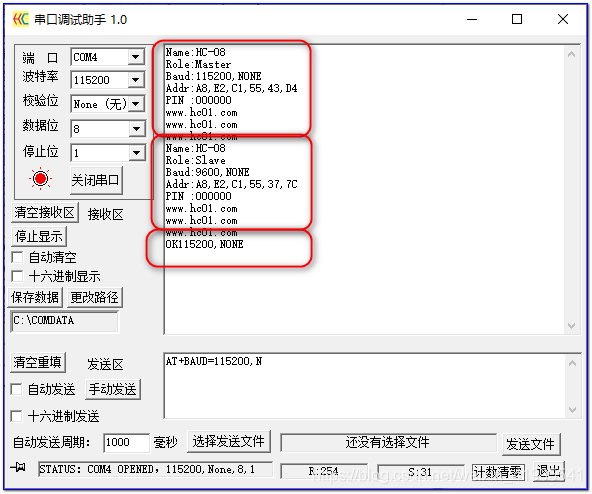Click the 选择发送文件 button

point(229,441)
